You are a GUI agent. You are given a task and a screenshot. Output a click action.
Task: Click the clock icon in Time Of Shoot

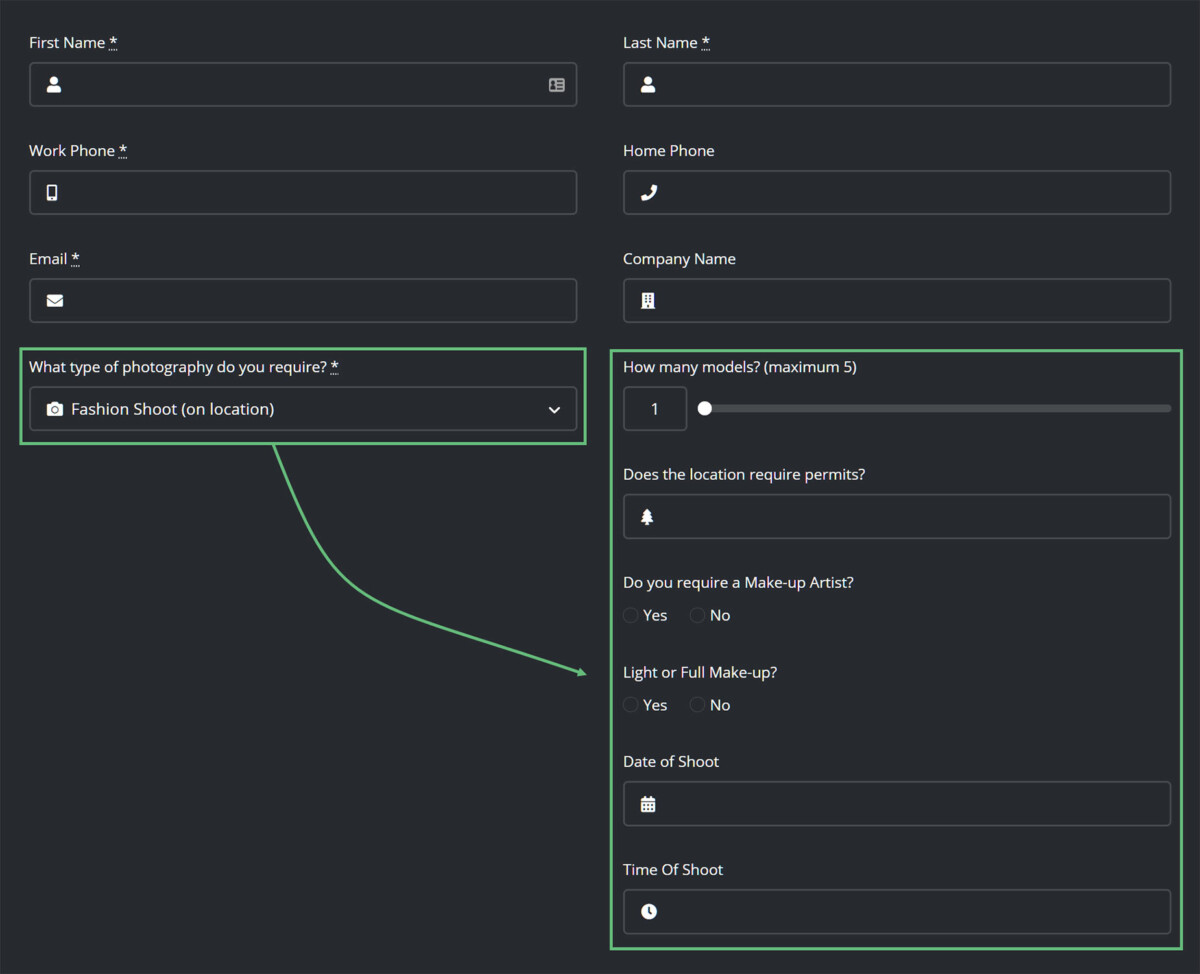(649, 912)
